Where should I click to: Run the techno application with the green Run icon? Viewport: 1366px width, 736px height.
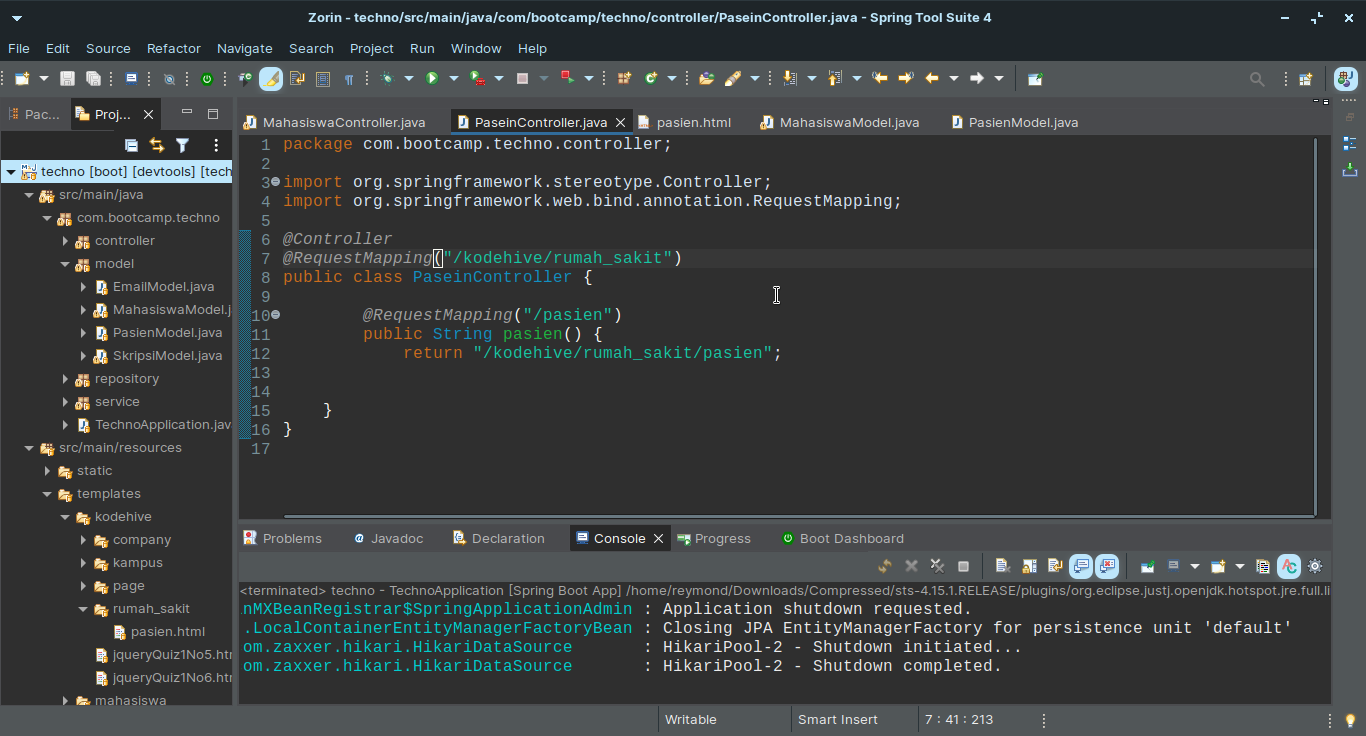coord(432,78)
